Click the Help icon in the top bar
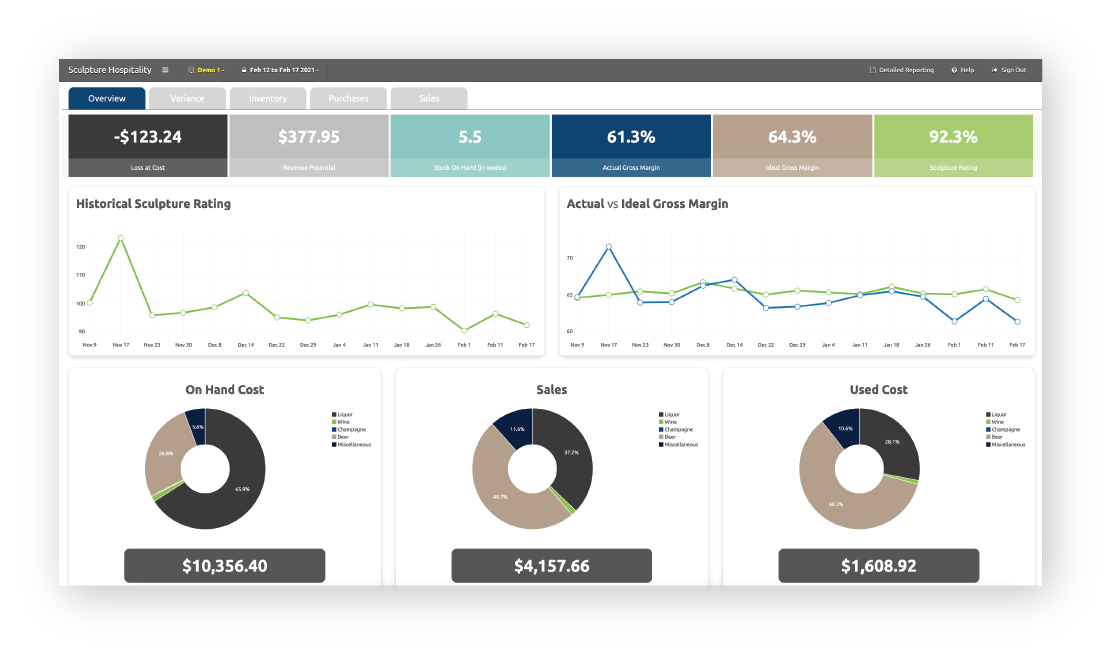 click(x=954, y=70)
